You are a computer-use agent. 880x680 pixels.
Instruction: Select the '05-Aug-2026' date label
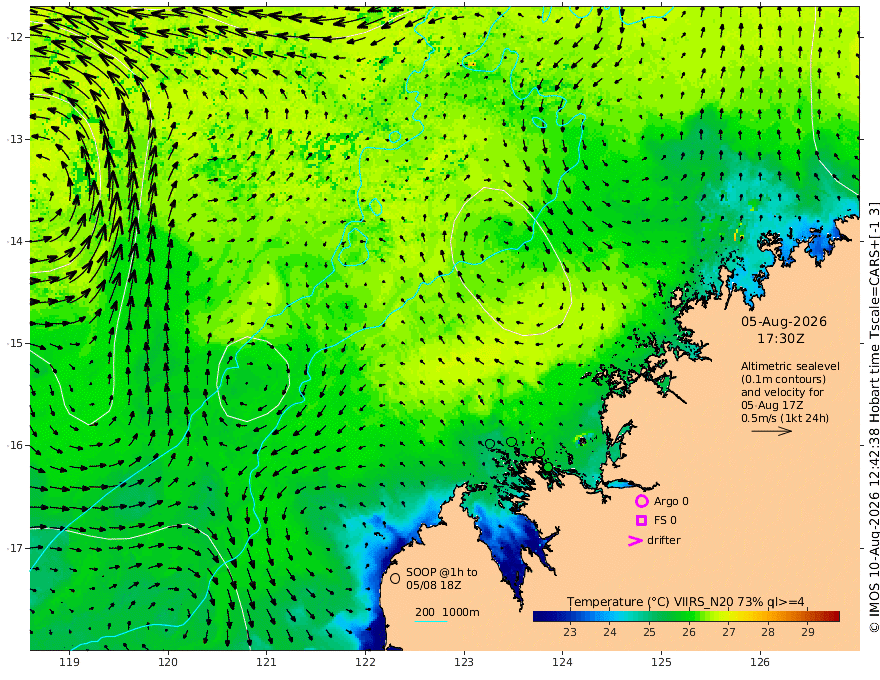[x=784, y=322]
